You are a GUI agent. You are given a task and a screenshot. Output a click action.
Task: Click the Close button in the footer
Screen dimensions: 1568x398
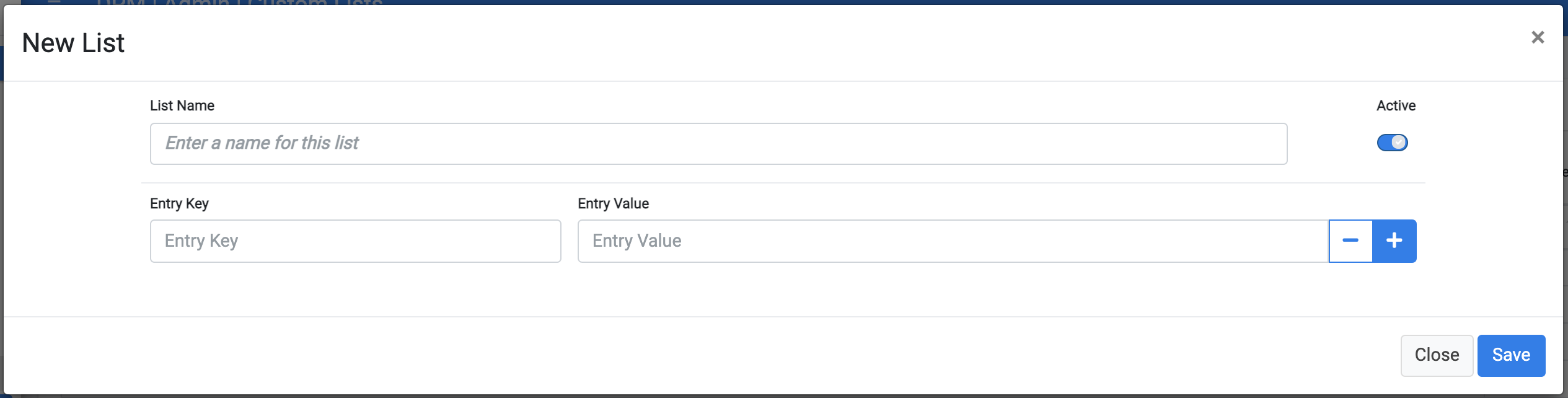click(1437, 355)
